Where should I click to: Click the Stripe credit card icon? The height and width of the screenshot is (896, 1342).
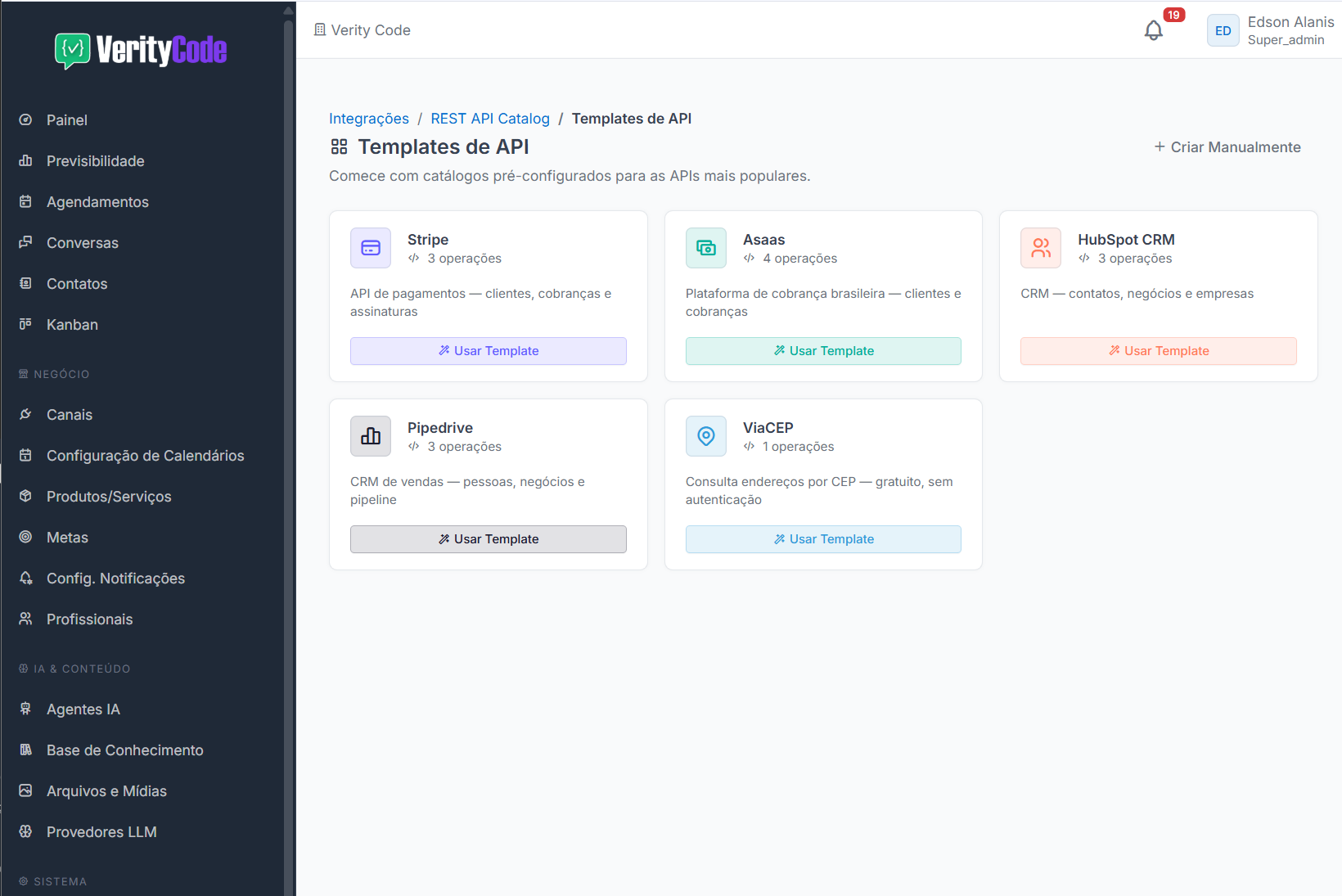pos(371,248)
